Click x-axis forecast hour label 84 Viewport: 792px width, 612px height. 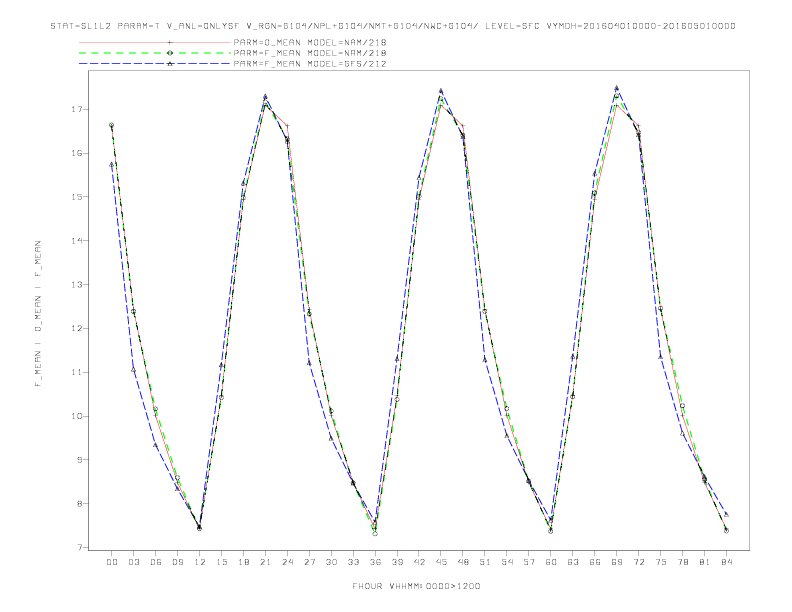(726, 562)
